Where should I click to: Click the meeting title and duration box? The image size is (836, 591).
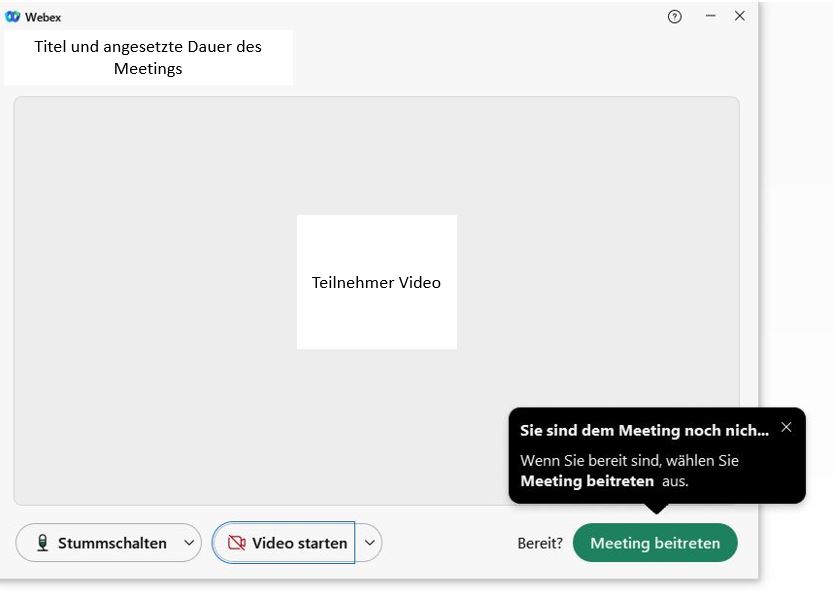(148, 58)
